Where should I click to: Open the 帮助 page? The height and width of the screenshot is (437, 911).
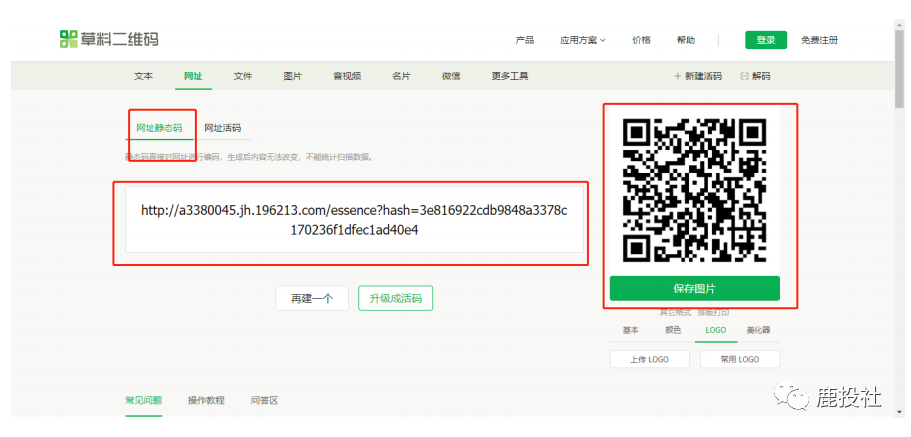pyautogui.click(x=686, y=40)
